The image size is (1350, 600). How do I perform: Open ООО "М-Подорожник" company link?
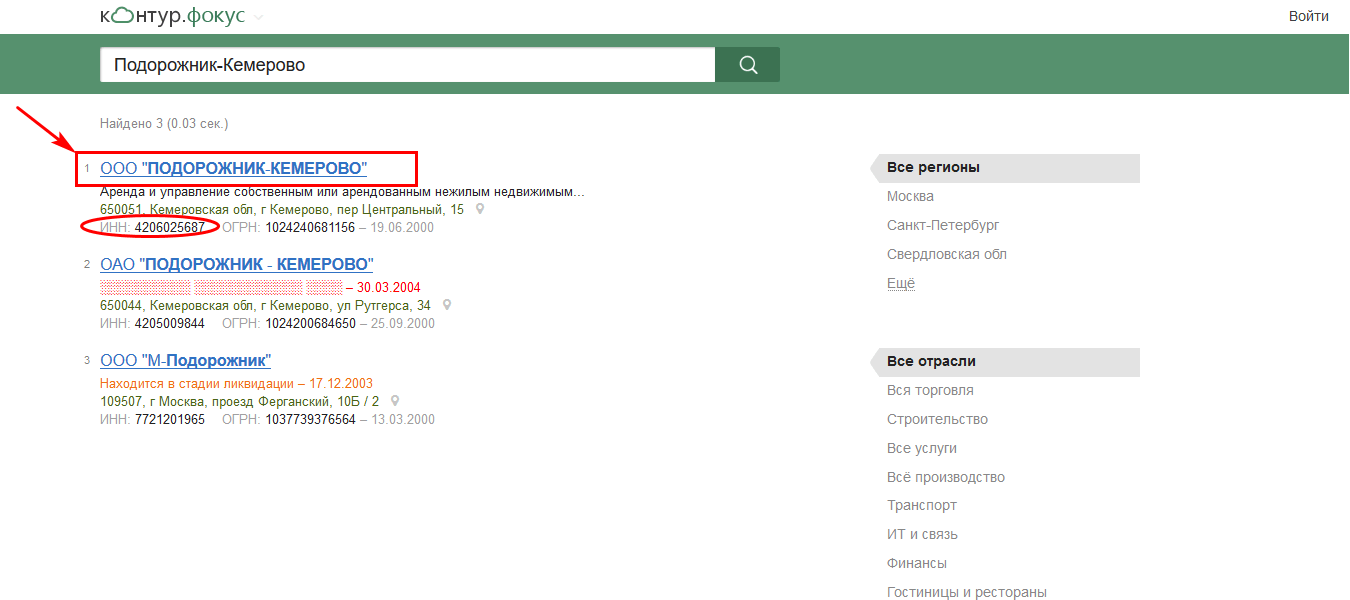coord(186,360)
